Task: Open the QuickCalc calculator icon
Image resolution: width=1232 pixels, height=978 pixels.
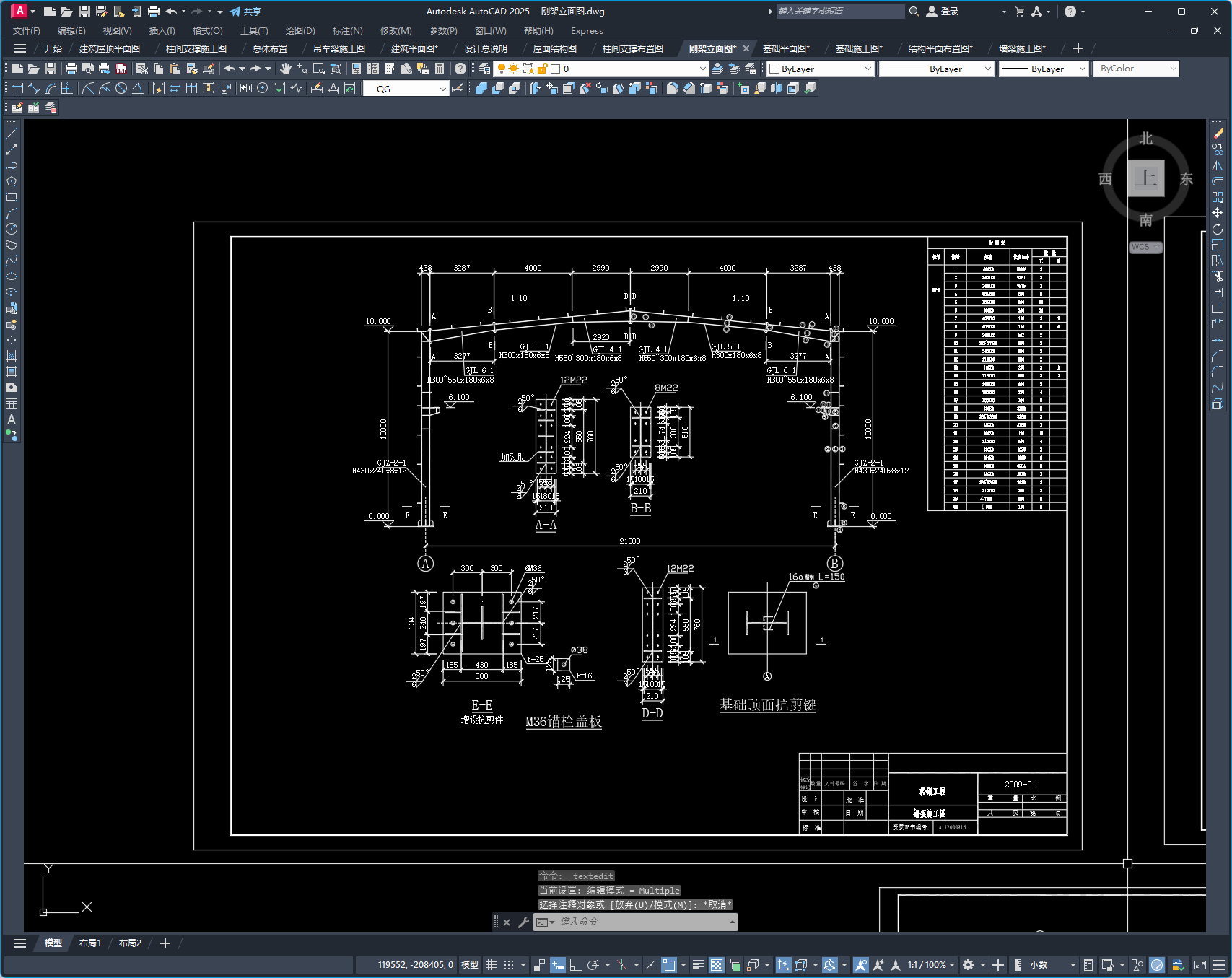Action: [x=440, y=69]
